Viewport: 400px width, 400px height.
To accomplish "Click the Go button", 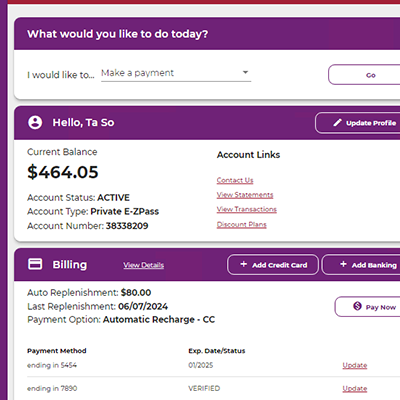I will click(364, 75).
